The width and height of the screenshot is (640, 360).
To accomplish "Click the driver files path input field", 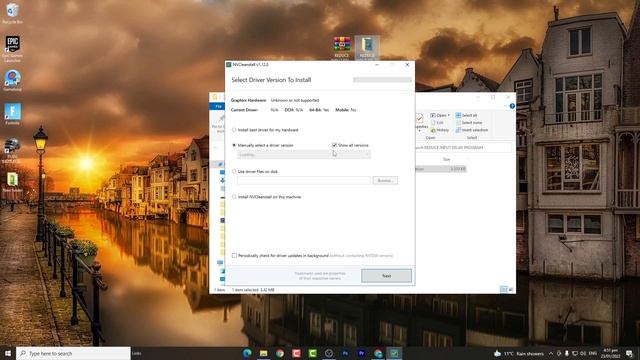I will pyautogui.click(x=304, y=180).
